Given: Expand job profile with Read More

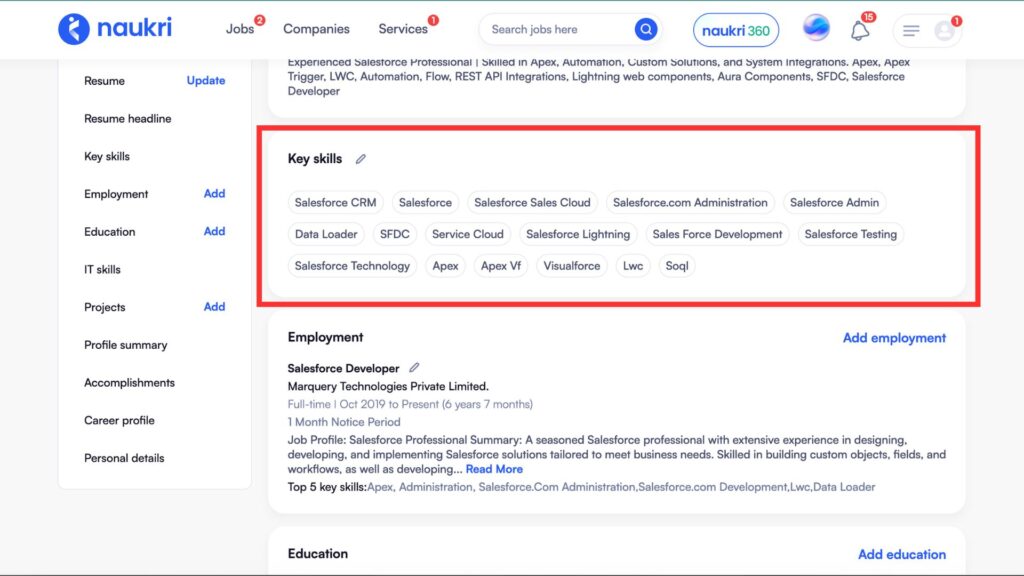Looking at the screenshot, I should 494,469.
